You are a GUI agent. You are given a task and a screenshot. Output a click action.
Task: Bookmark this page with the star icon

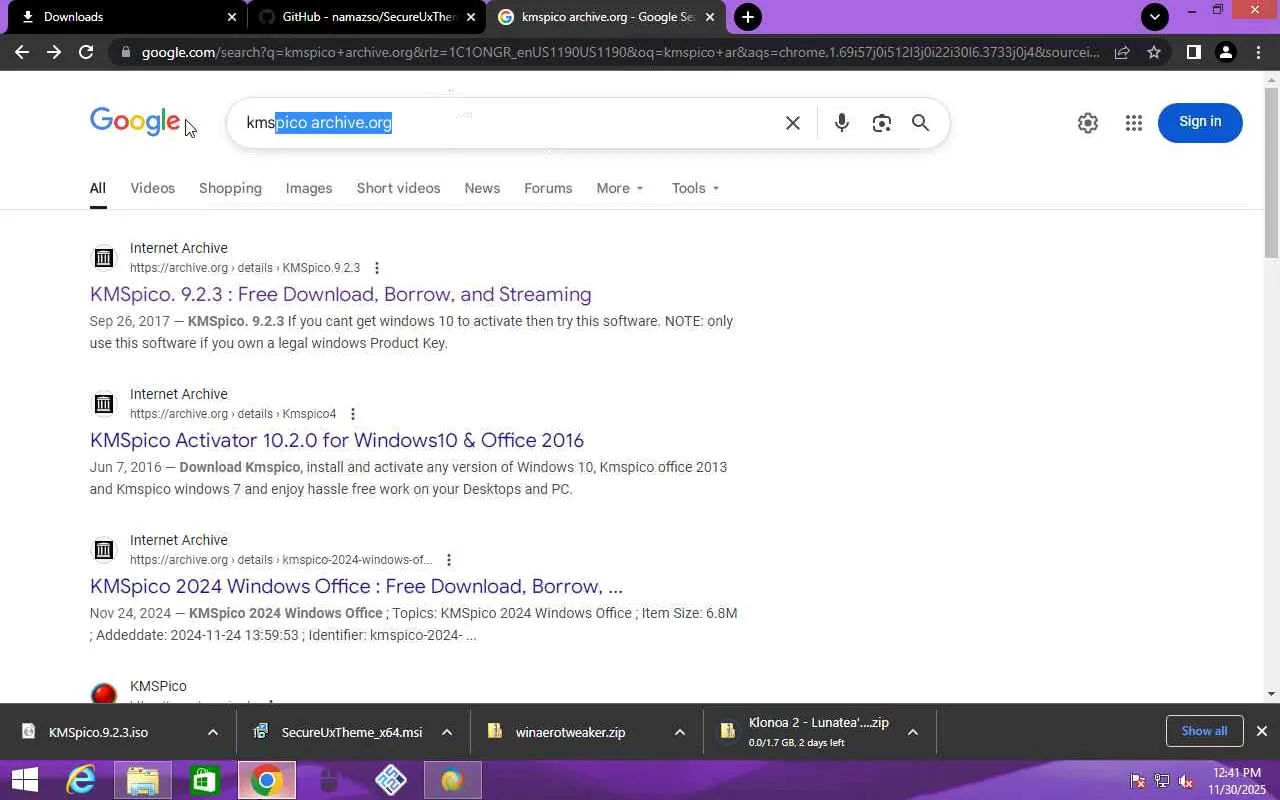(1154, 52)
